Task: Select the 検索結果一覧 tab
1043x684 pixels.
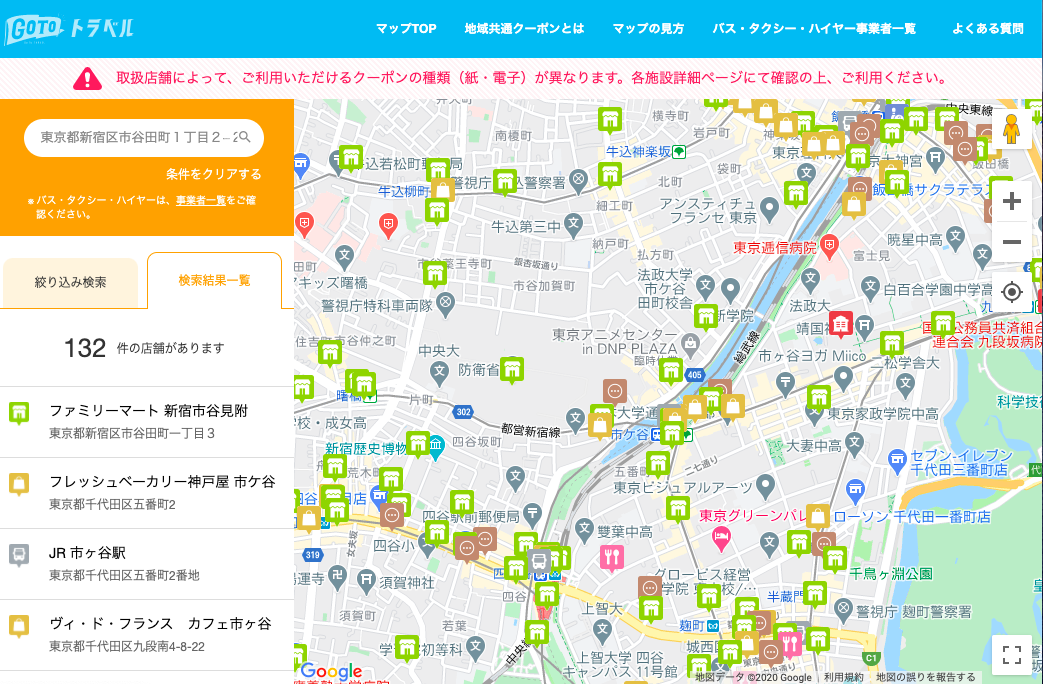Action: [x=214, y=281]
